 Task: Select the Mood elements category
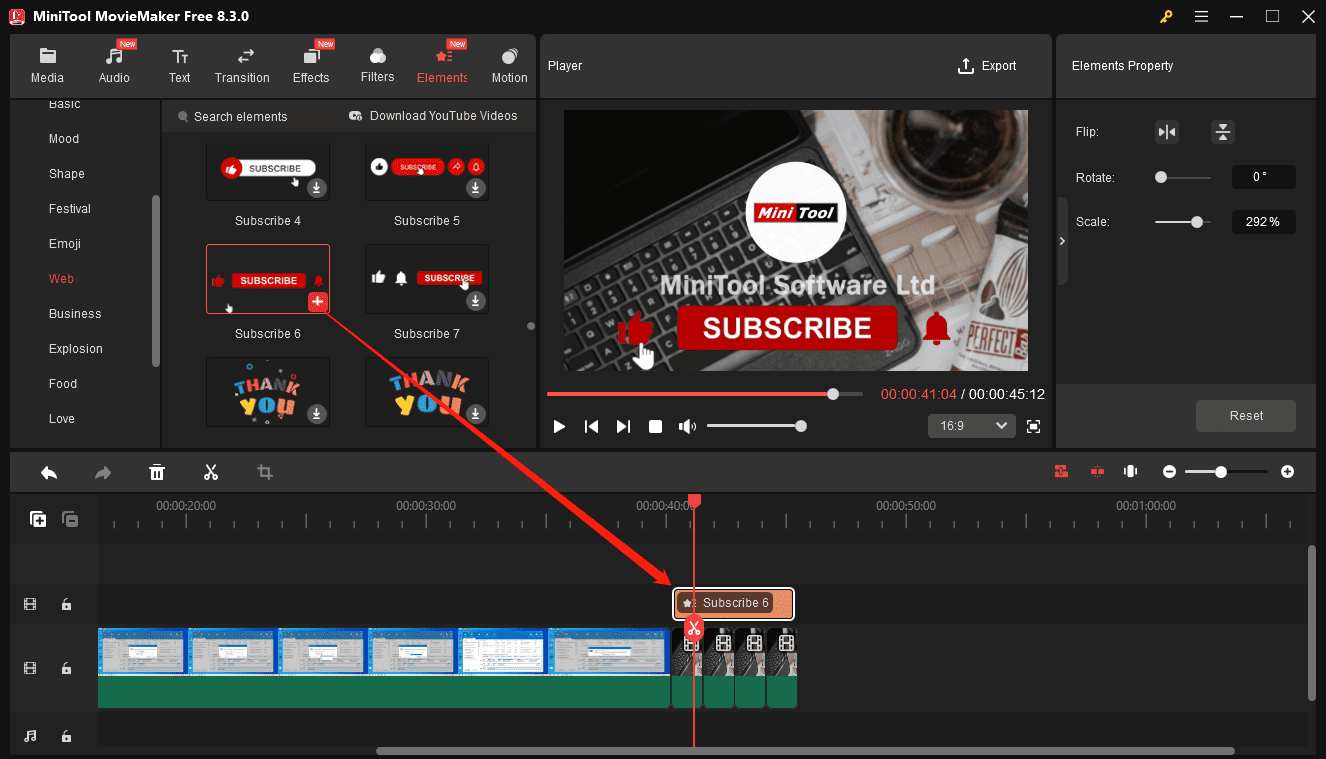click(64, 139)
